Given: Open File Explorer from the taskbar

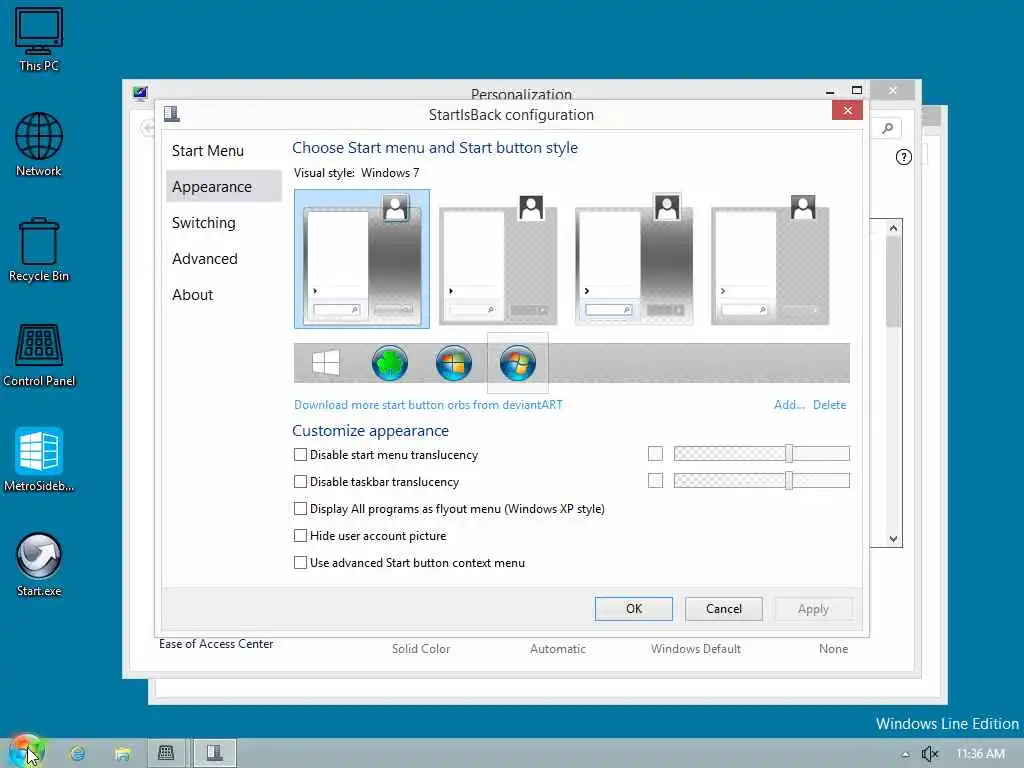Looking at the screenshot, I should 122,754.
